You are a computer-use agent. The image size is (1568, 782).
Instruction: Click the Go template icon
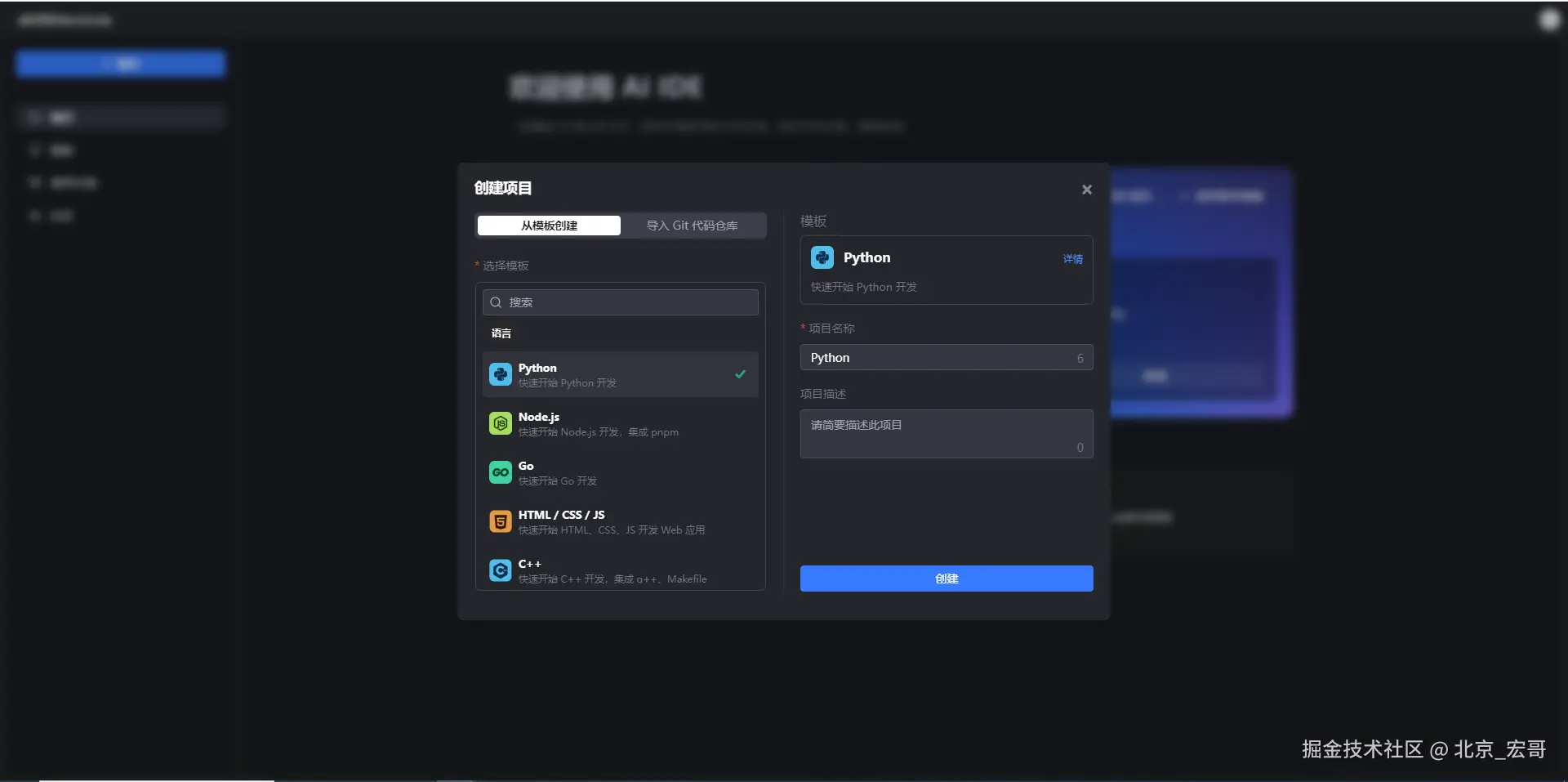[x=500, y=472]
